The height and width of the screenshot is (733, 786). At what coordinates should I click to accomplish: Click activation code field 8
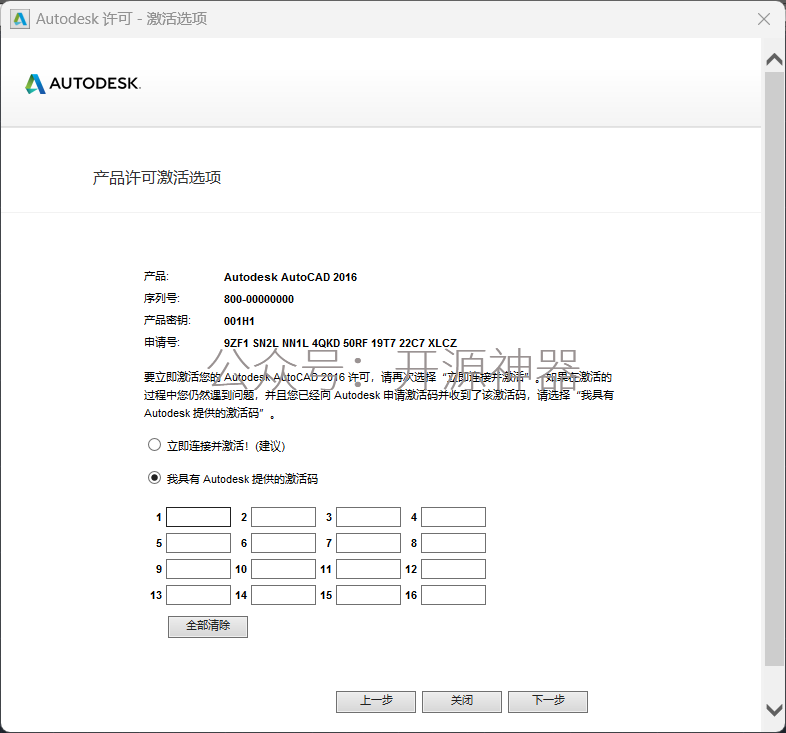pos(453,543)
